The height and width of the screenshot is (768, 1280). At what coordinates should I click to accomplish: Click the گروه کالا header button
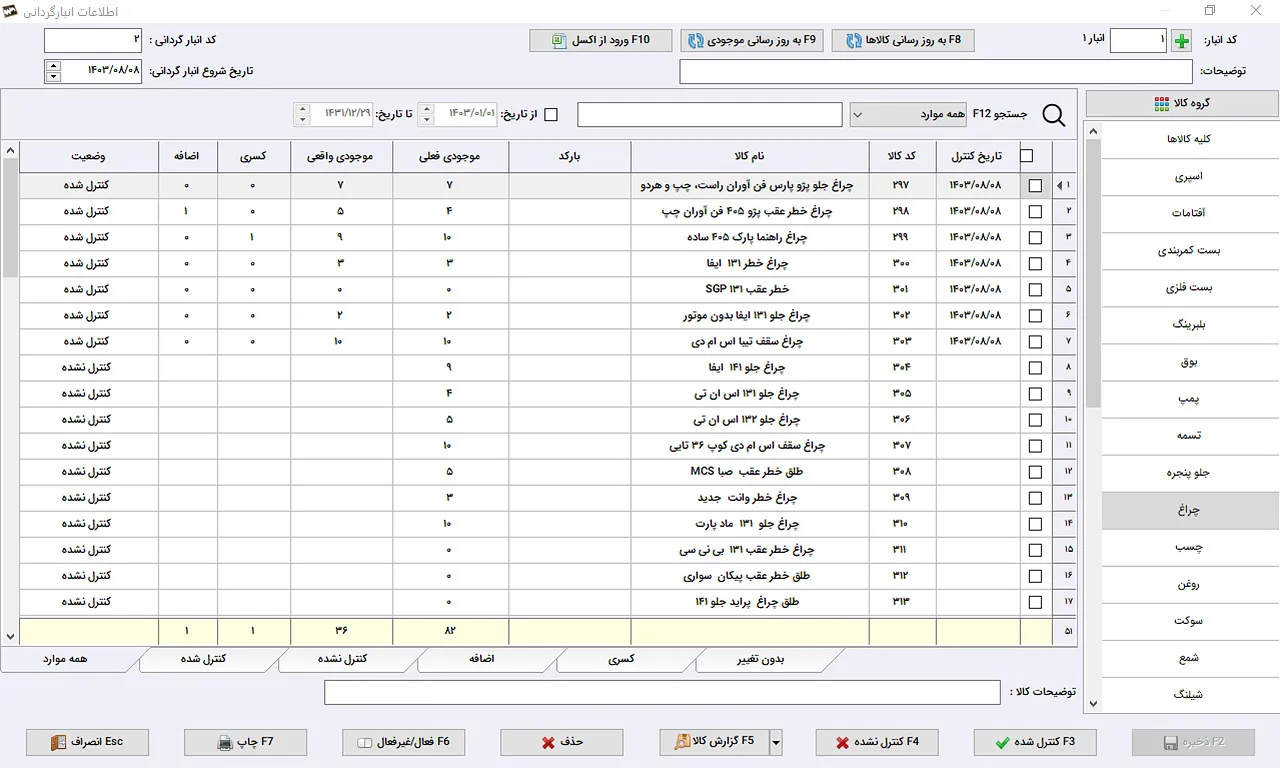click(x=1182, y=103)
